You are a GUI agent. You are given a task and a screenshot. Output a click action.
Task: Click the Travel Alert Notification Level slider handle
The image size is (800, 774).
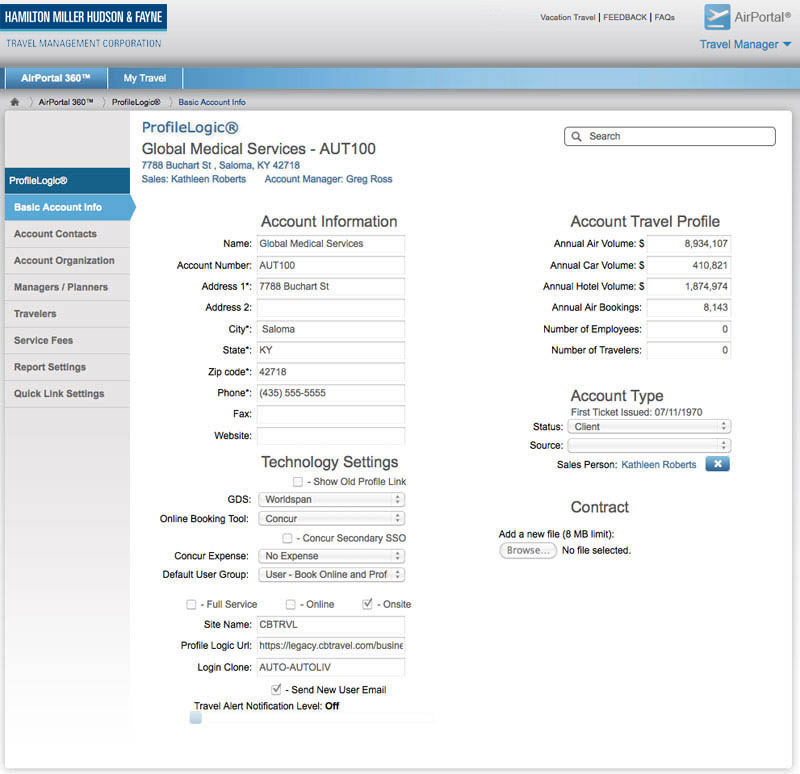pyautogui.click(x=196, y=718)
